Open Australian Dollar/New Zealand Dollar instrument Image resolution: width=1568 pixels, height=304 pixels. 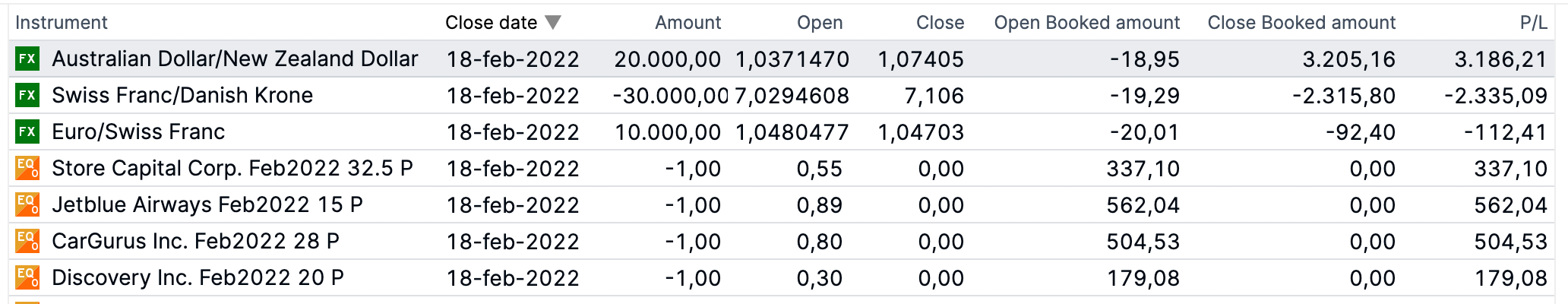235,59
